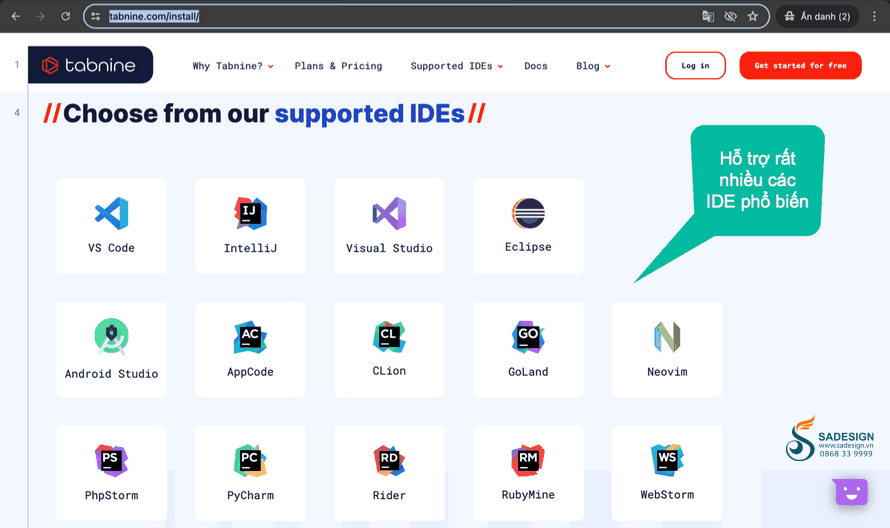Open the 'Docs' navigation link
890x528 pixels.
coord(536,66)
